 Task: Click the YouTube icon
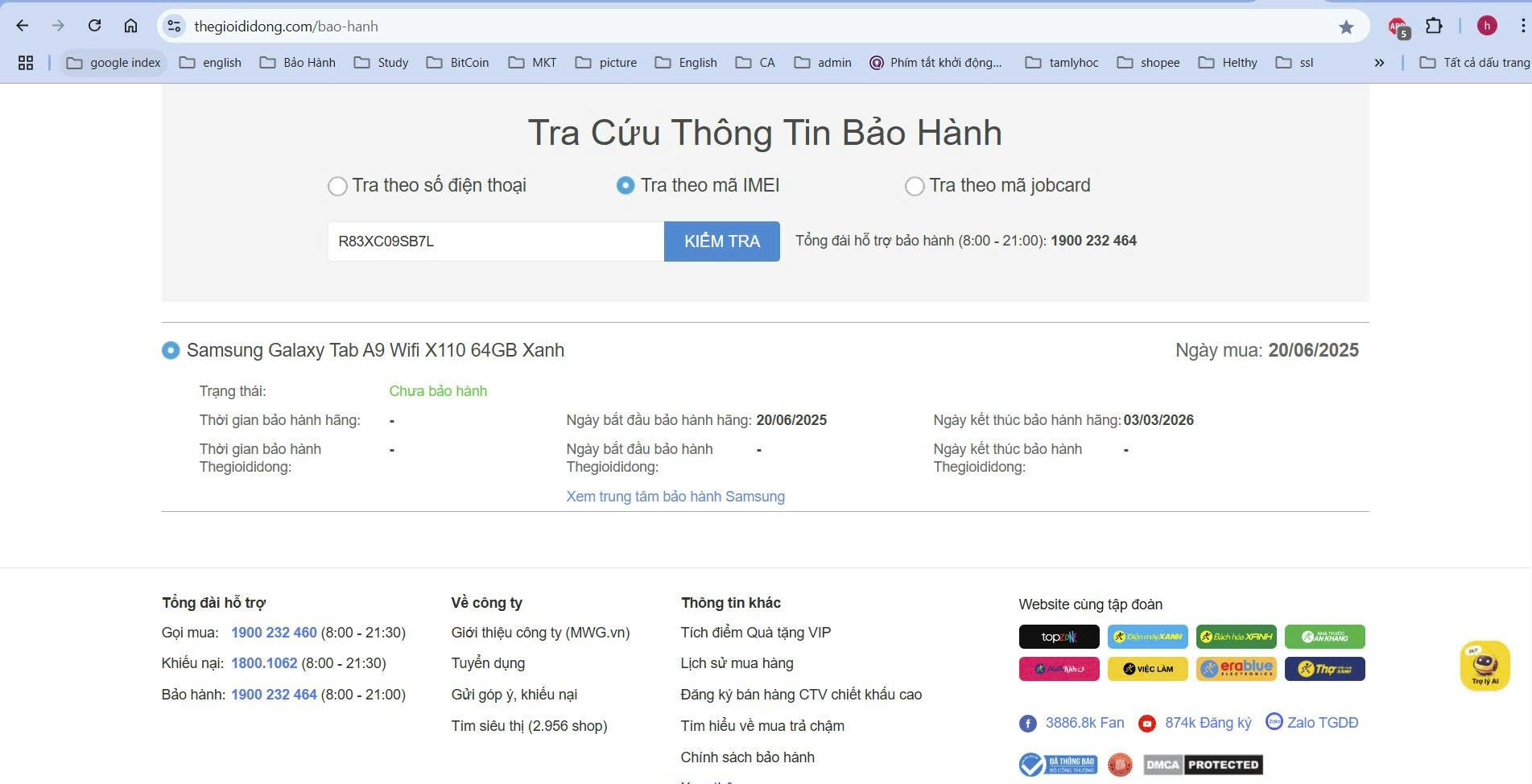click(x=1146, y=724)
